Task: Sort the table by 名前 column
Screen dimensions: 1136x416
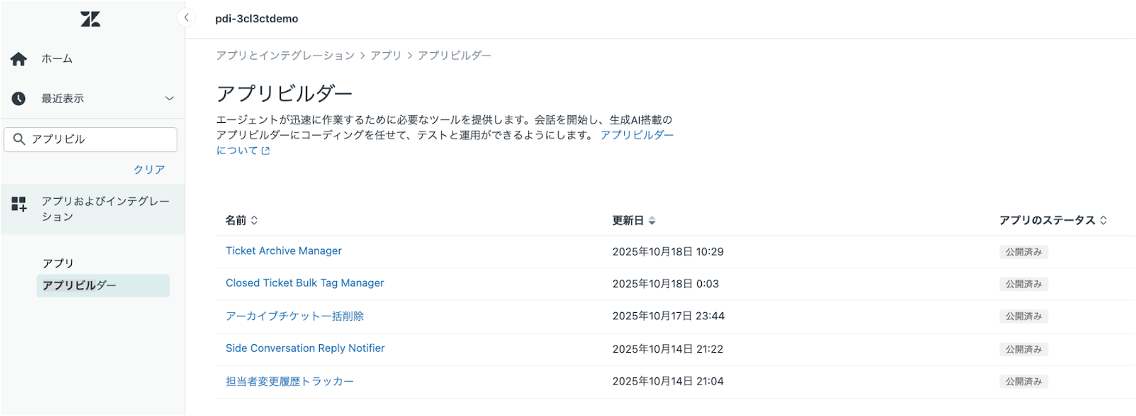Action: pyautogui.click(x=254, y=220)
